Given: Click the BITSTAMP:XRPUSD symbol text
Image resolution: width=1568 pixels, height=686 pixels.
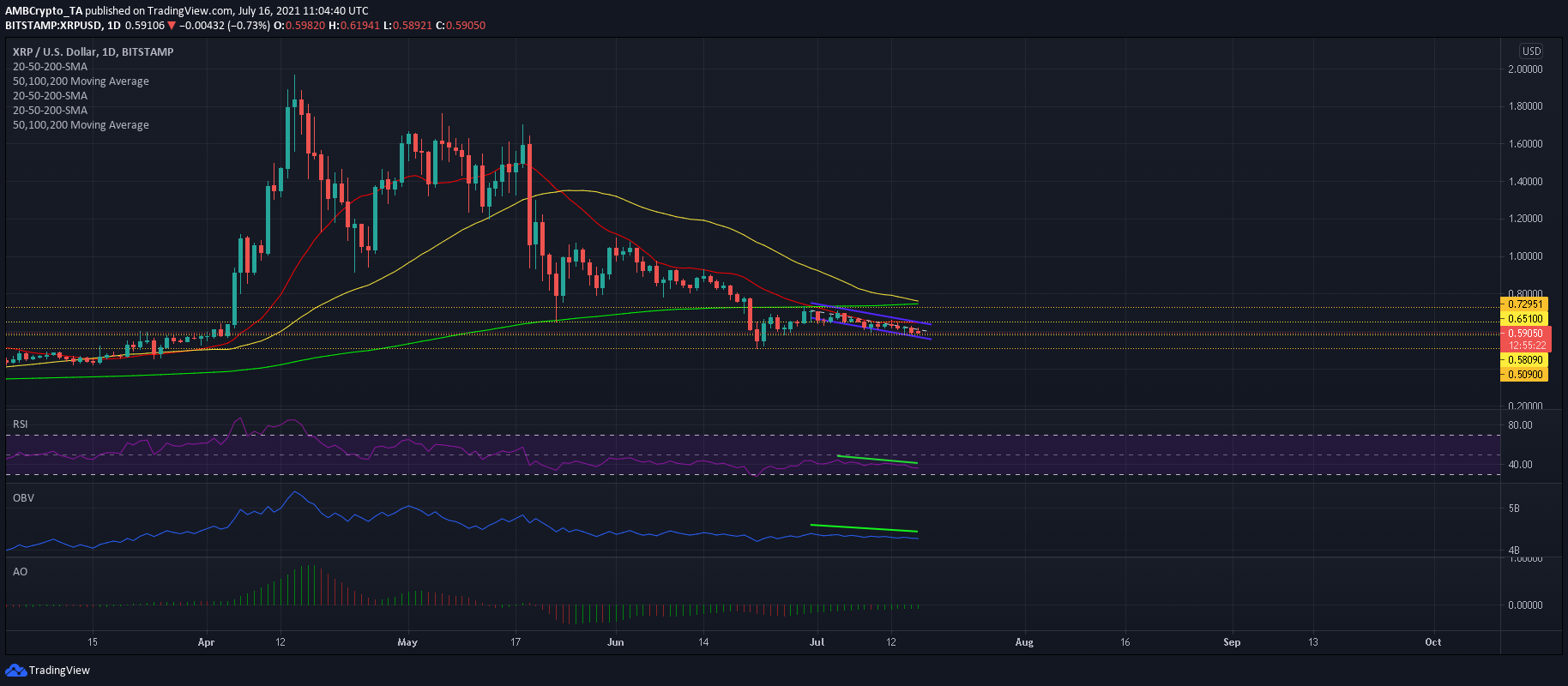Looking at the screenshot, I should [x=55, y=25].
